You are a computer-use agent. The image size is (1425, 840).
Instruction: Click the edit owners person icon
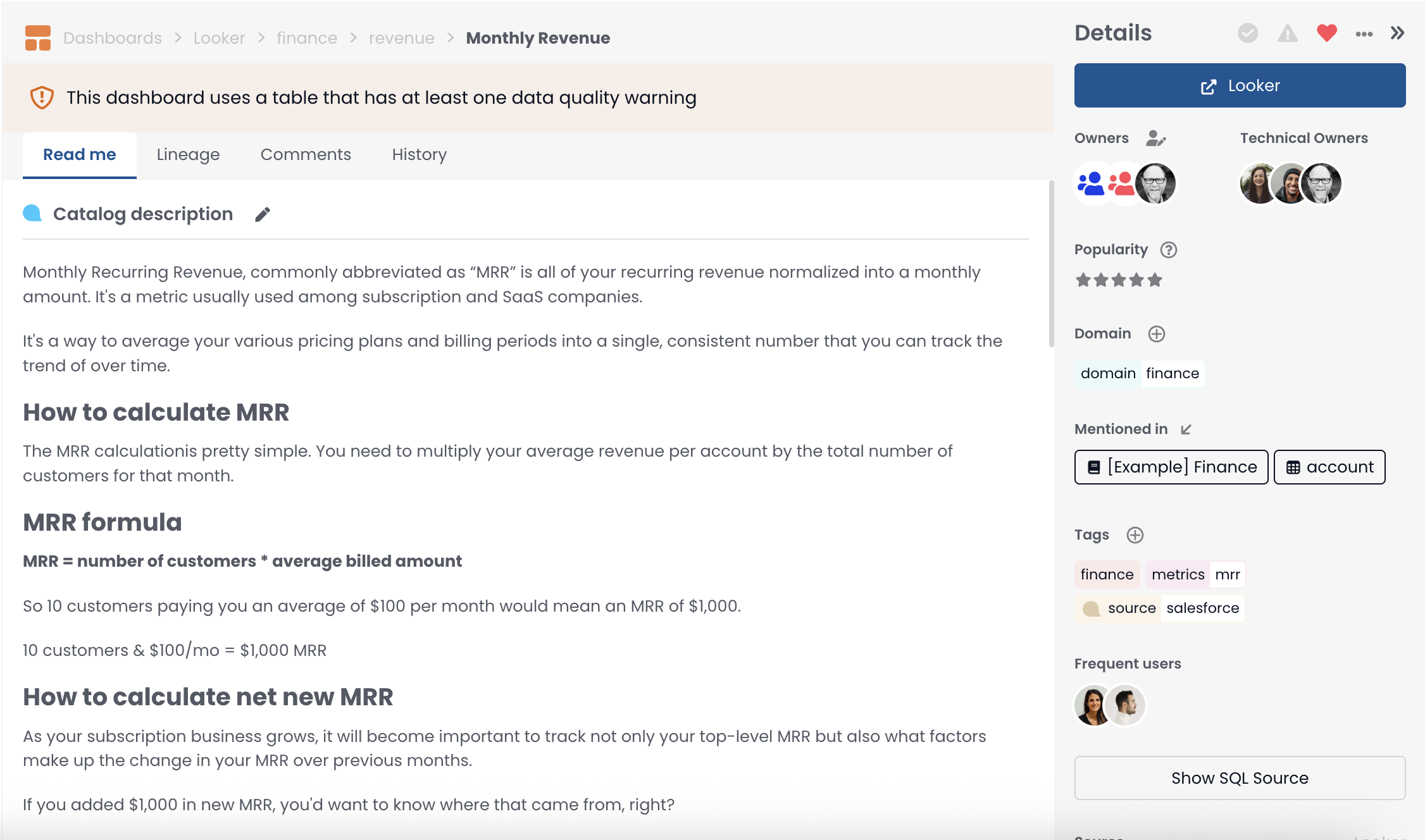(x=1155, y=138)
